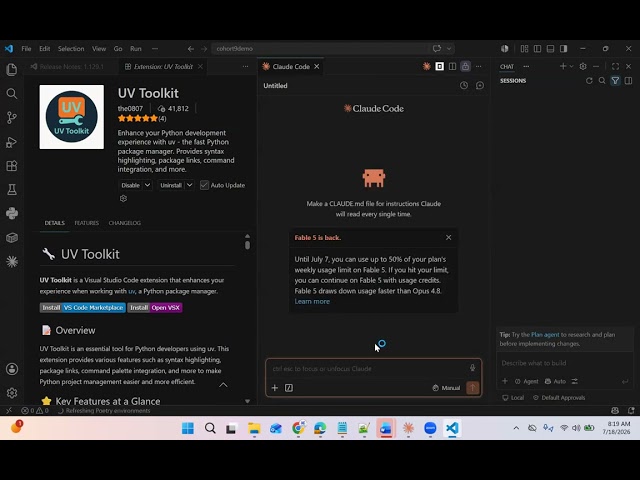Click the Uninstall extension button
The width and height of the screenshot is (640, 480).
pos(171,185)
